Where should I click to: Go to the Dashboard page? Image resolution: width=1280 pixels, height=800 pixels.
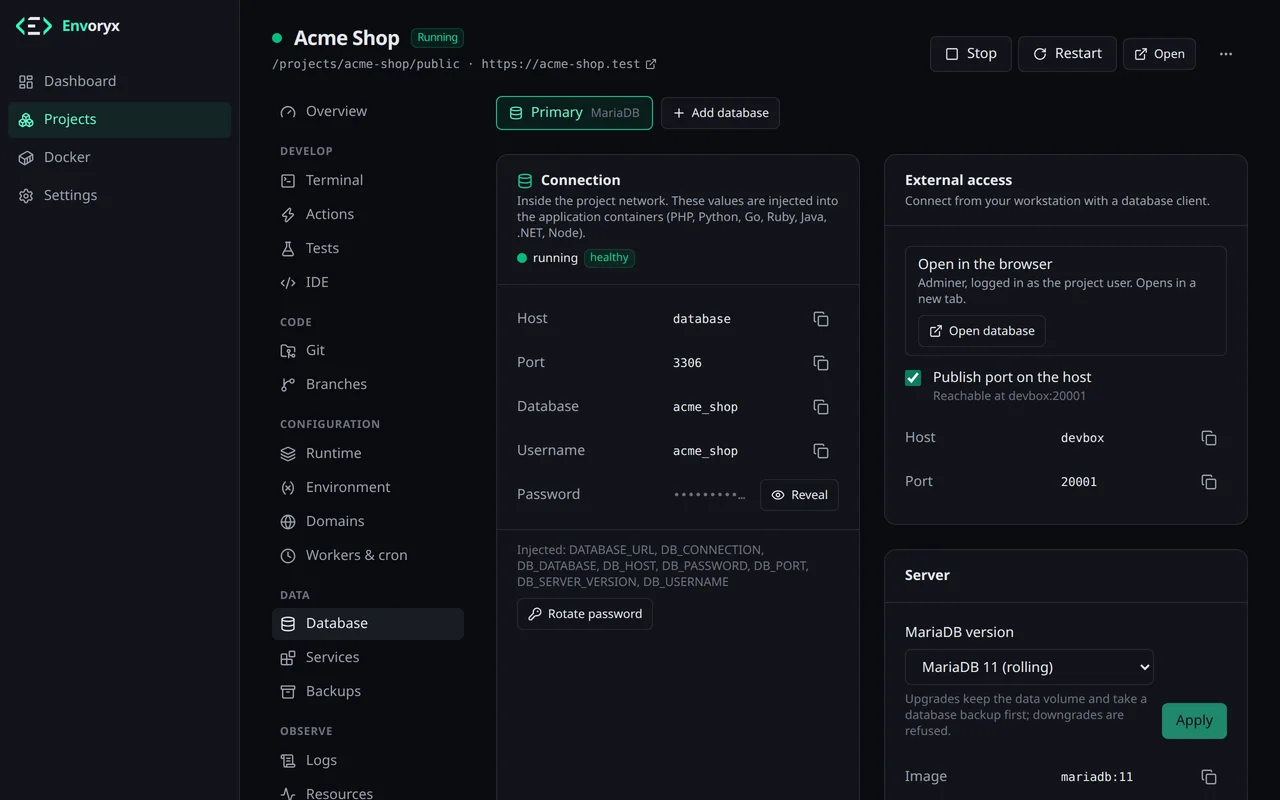click(x=119, y=82)
